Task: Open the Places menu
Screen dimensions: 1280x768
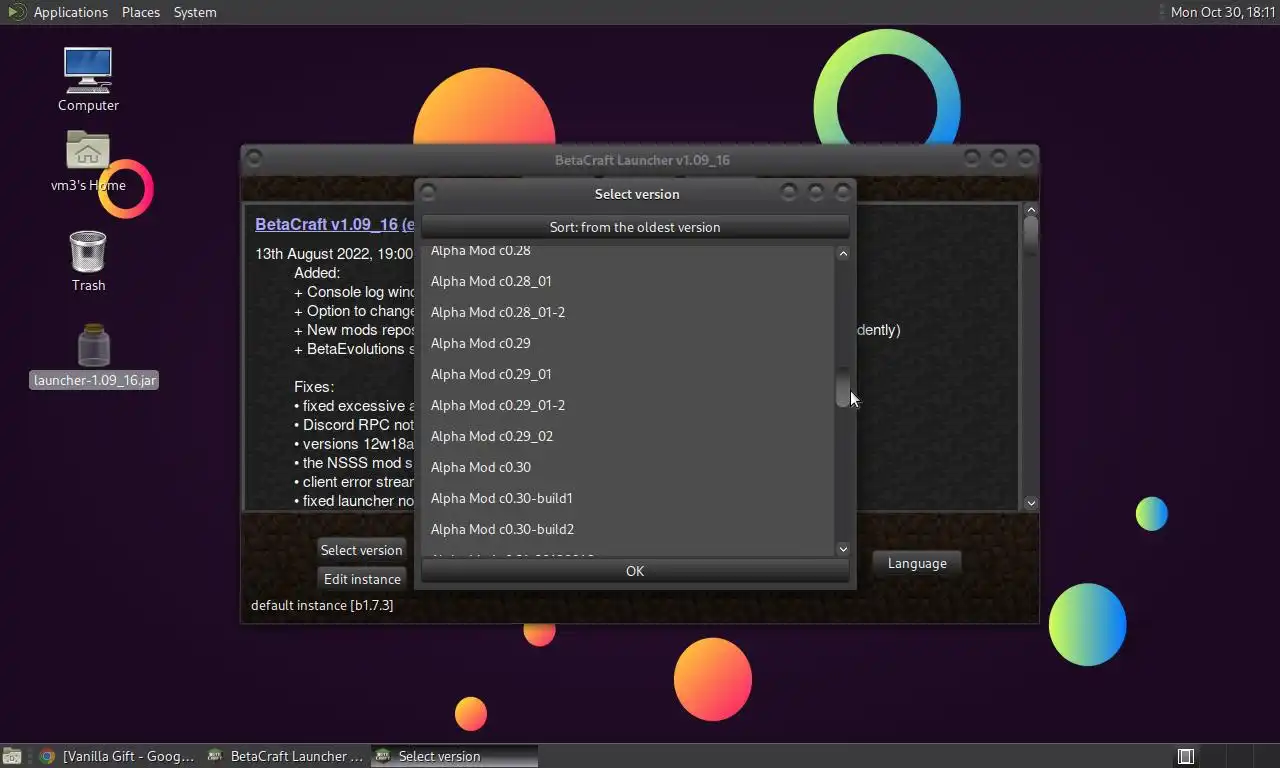Action: coord(141,12)
